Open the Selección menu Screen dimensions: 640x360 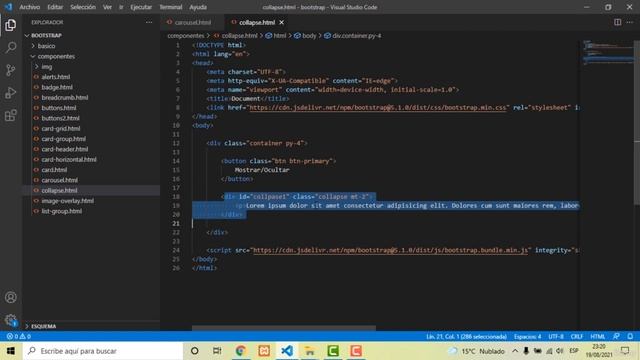click(x=83, y=7)
